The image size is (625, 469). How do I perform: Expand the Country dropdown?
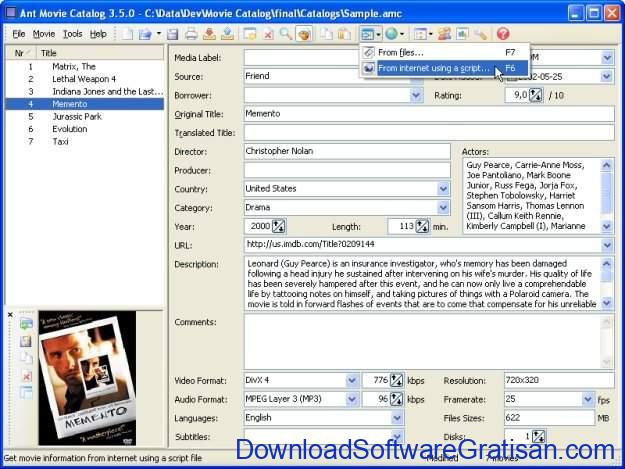click(x=443, y=188)
